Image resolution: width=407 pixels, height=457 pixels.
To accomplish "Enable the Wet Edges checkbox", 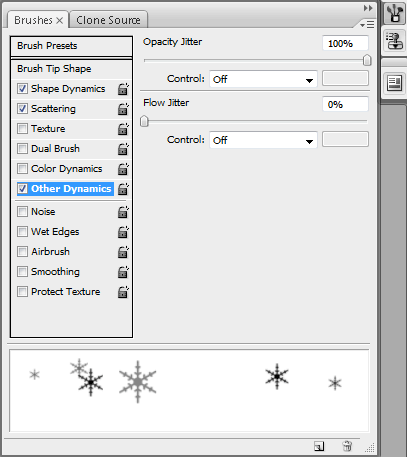I will 22,232.
